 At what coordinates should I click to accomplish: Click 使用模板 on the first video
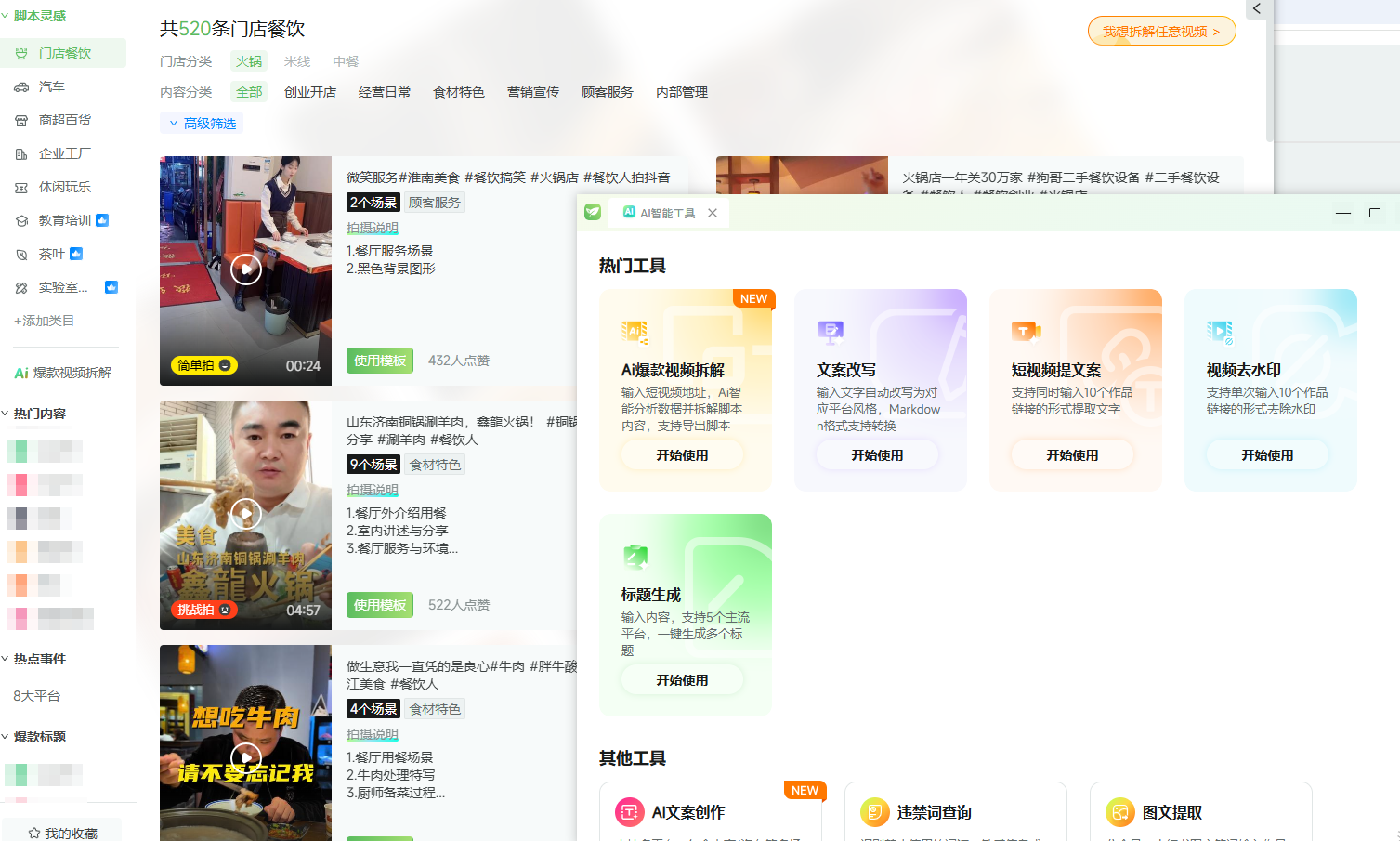click(x=380, y=361)
